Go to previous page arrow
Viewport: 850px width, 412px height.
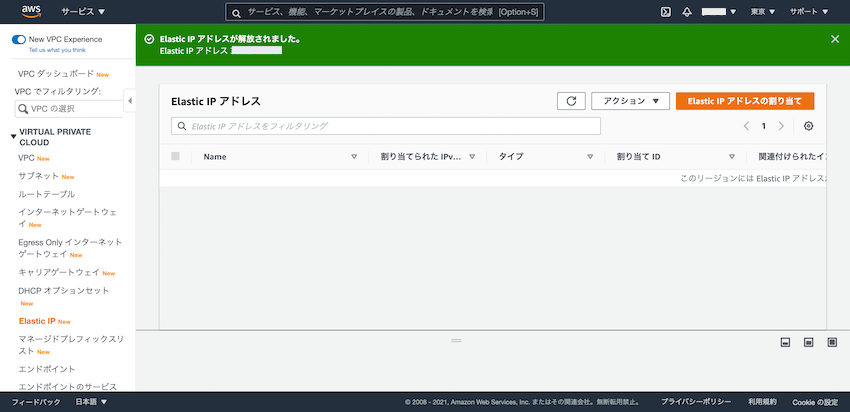746,126
